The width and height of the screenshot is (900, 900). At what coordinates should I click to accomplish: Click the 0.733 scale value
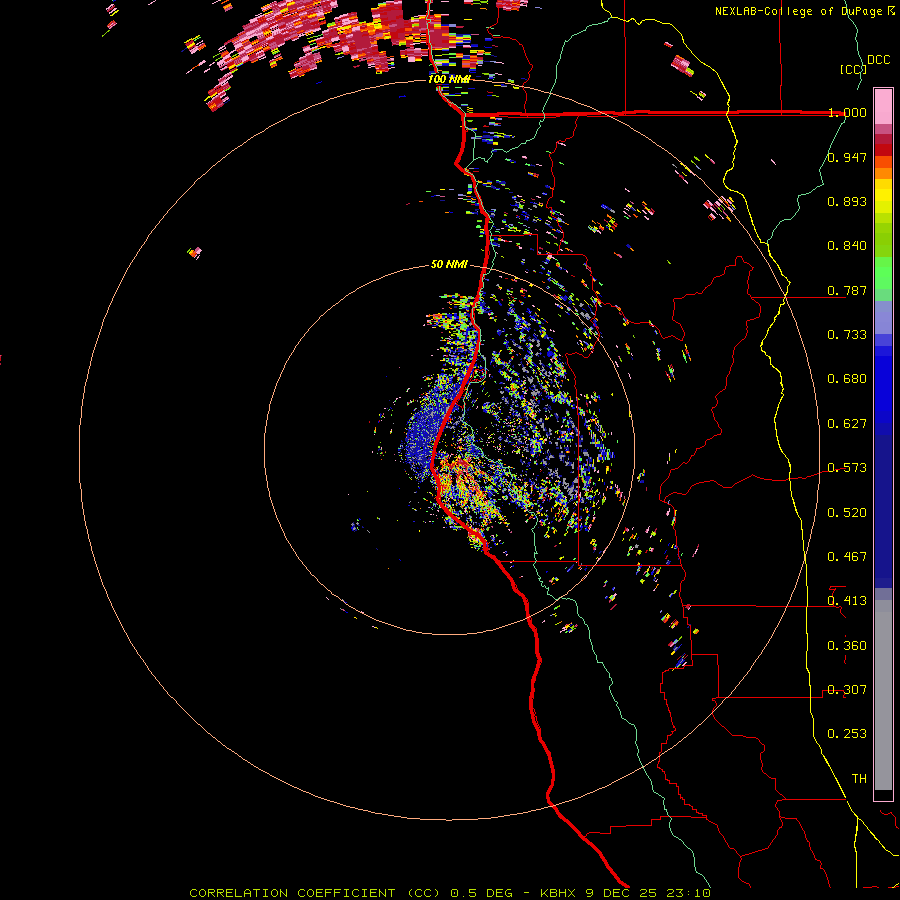(x=847, y=335)
